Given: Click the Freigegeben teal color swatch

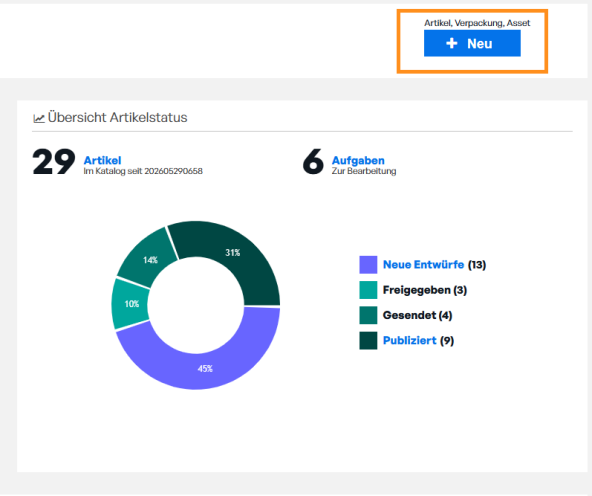Looking at the screenshot, I should tap(368, 290).
